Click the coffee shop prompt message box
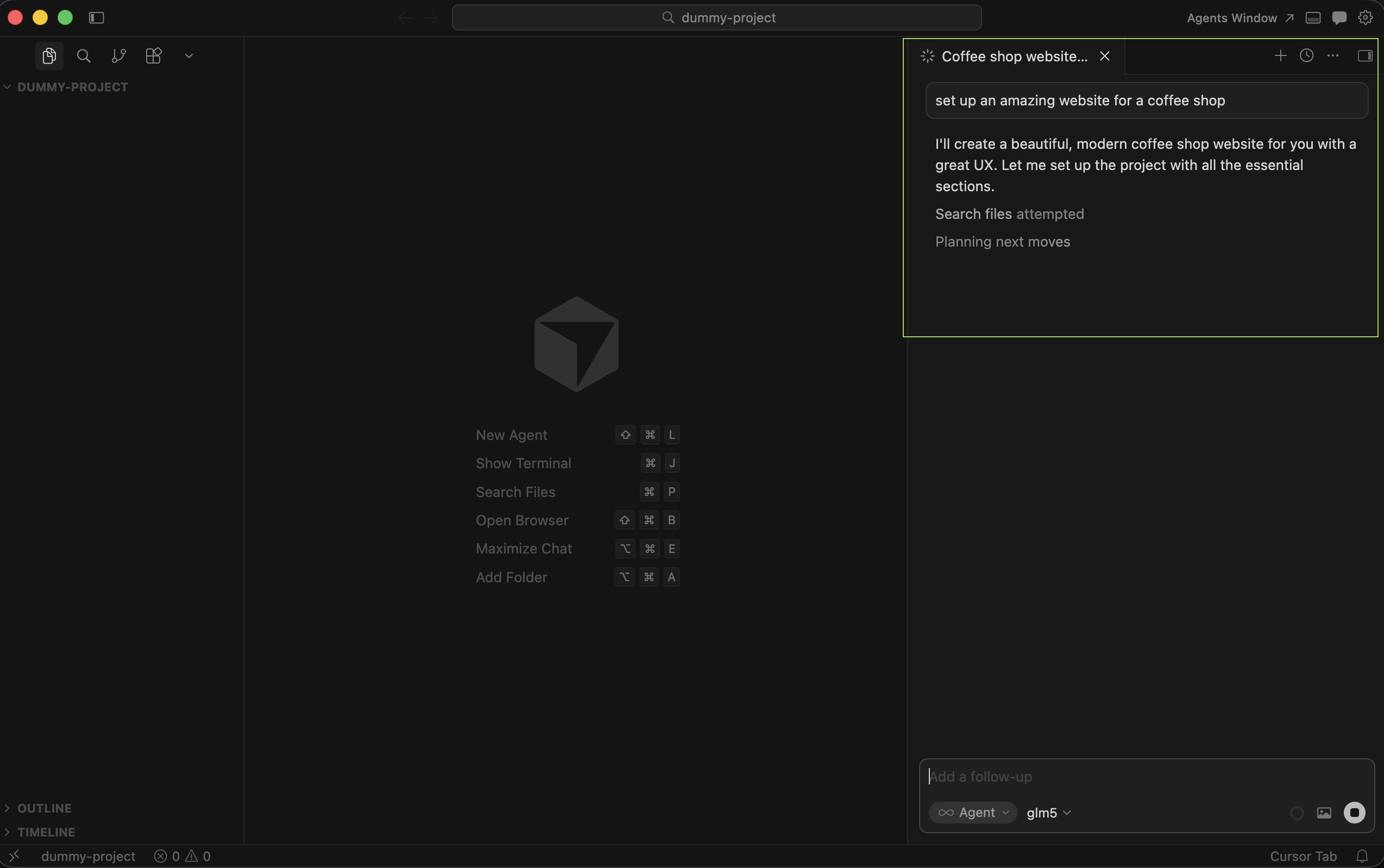The width and height of the screenshot is (1384, 868). (x=1146, y=100)
